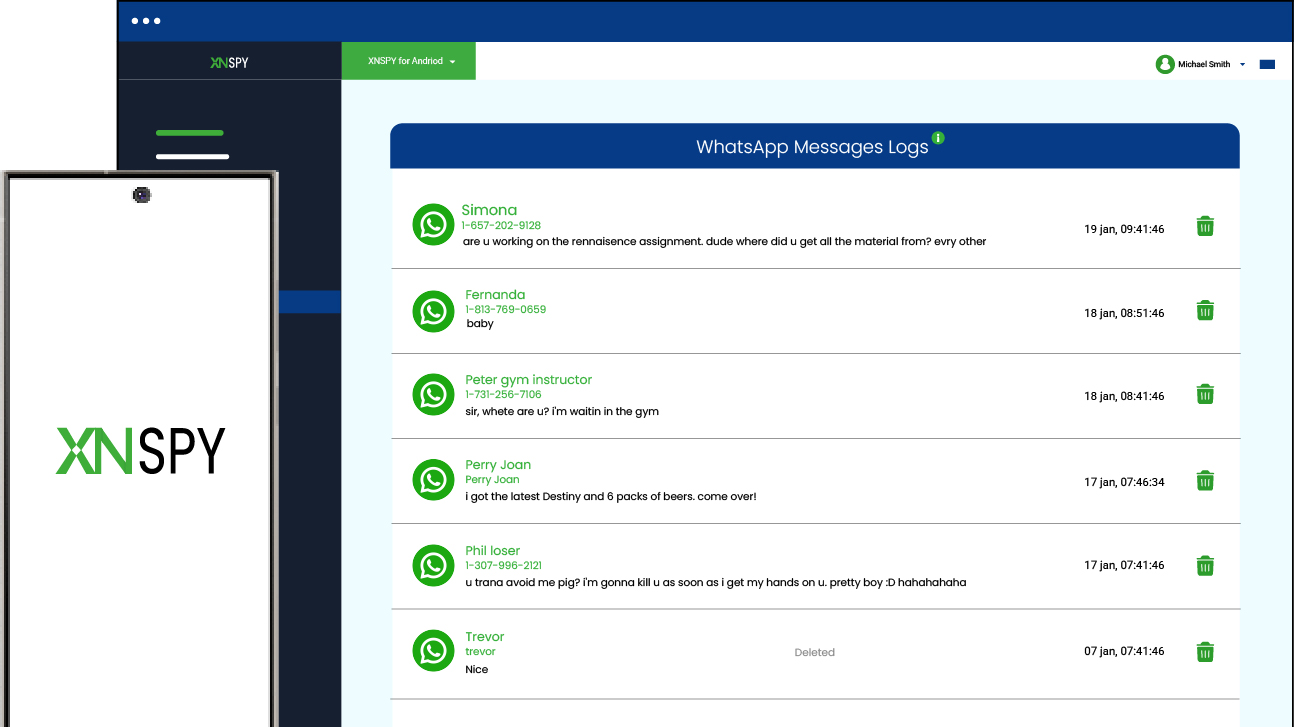Click timestamp 17 jan, 07:46:34

pos(1124,482)
